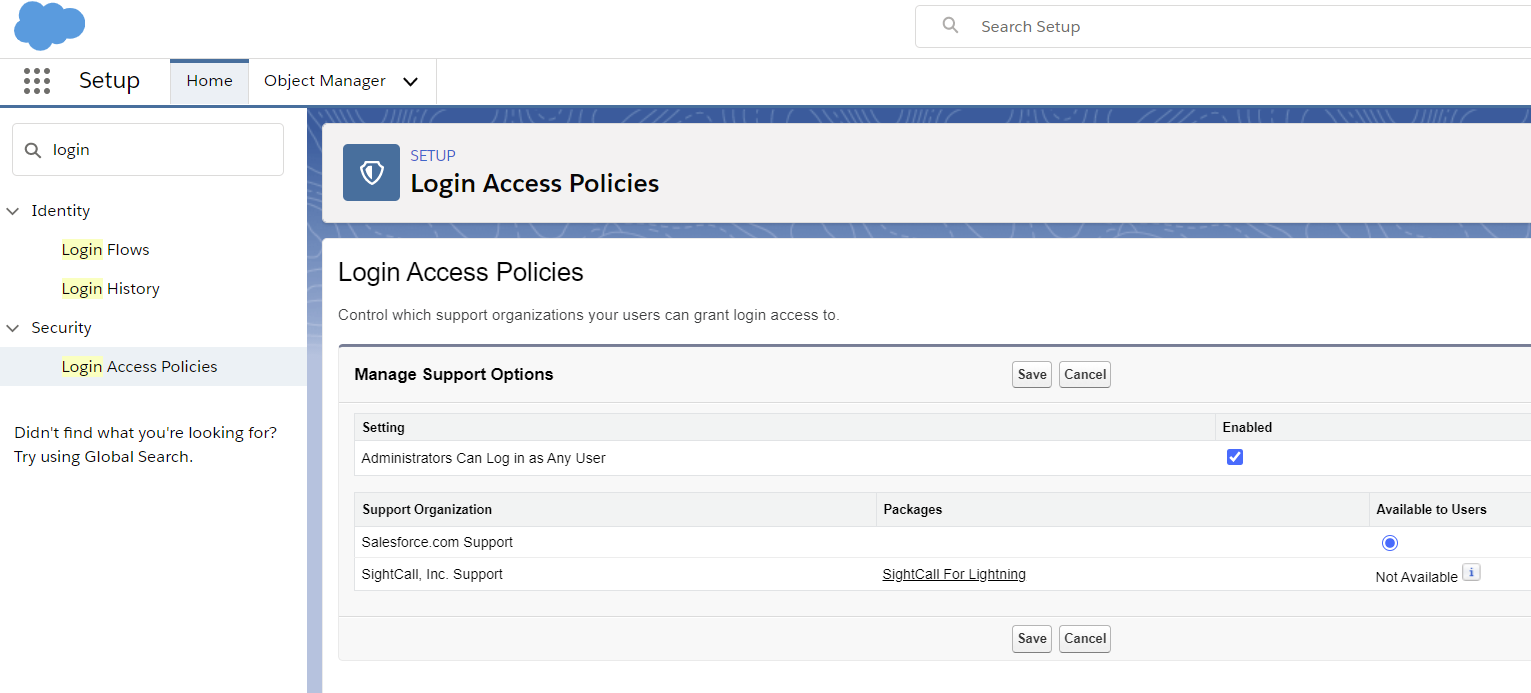Click the Setting column header
The width and height of the screenshot is (1531, 693).
383,428
